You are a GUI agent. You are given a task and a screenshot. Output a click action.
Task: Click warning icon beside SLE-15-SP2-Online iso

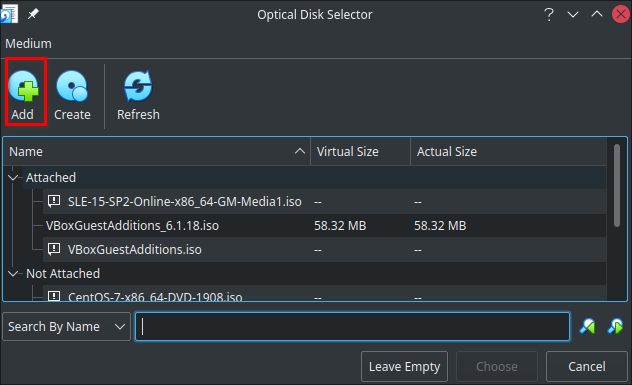coord(54,200)
